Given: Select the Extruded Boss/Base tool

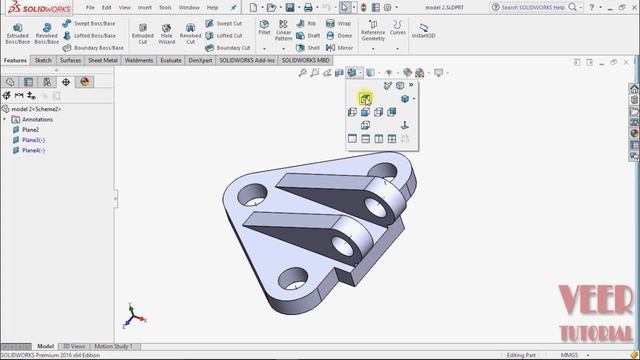Looking at the screenshot, I should (x=18, y=33).
